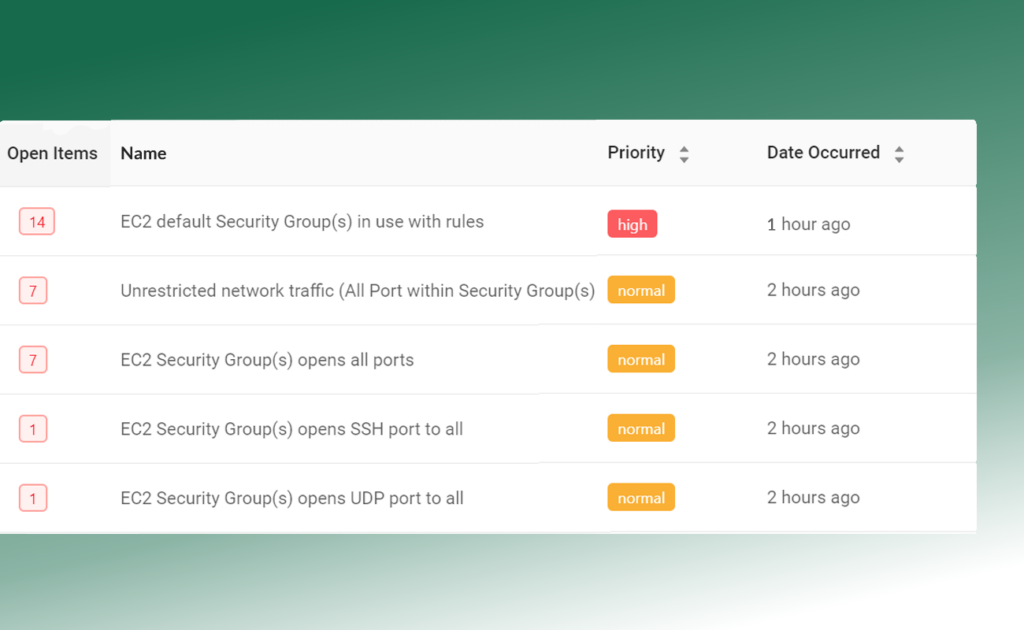Viewport: 1024px width, 630px height.
Task: Click the red high priority tag
Action: coord(632,224)
